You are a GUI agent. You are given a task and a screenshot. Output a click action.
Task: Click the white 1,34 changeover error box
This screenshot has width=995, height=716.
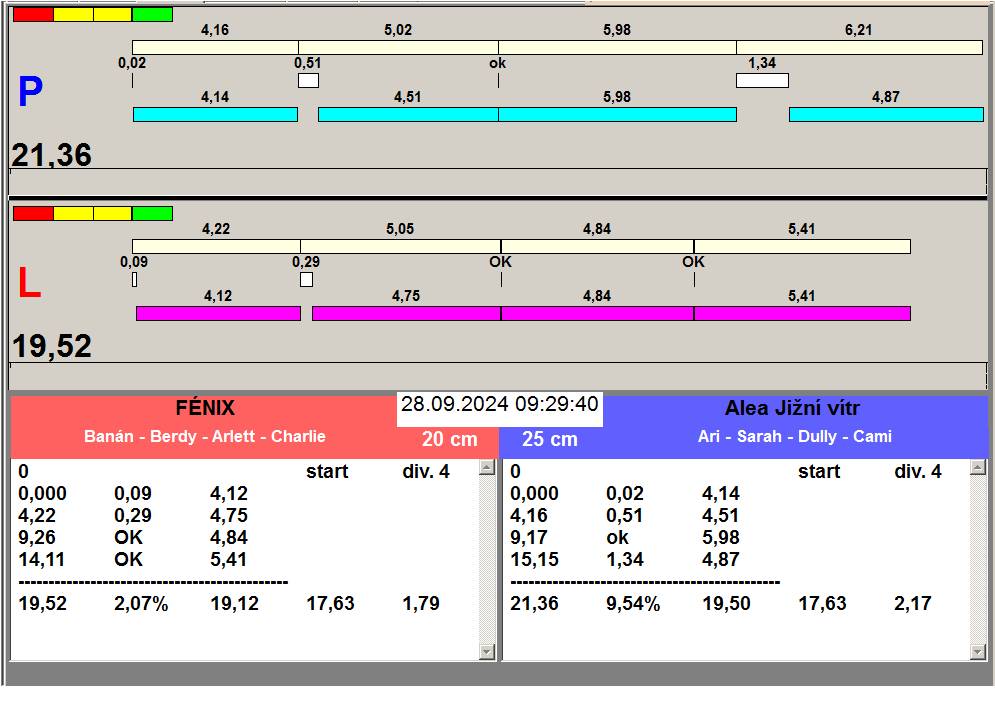[x=762, y=81]
